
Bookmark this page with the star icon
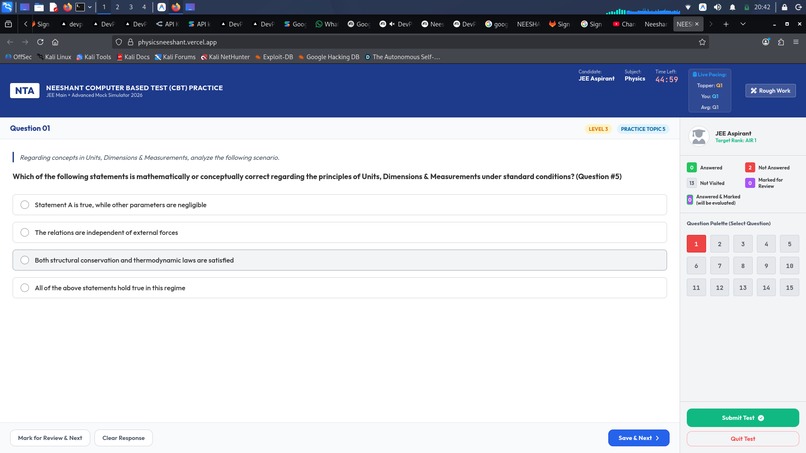pyautogui.click(x=702, y=42)
